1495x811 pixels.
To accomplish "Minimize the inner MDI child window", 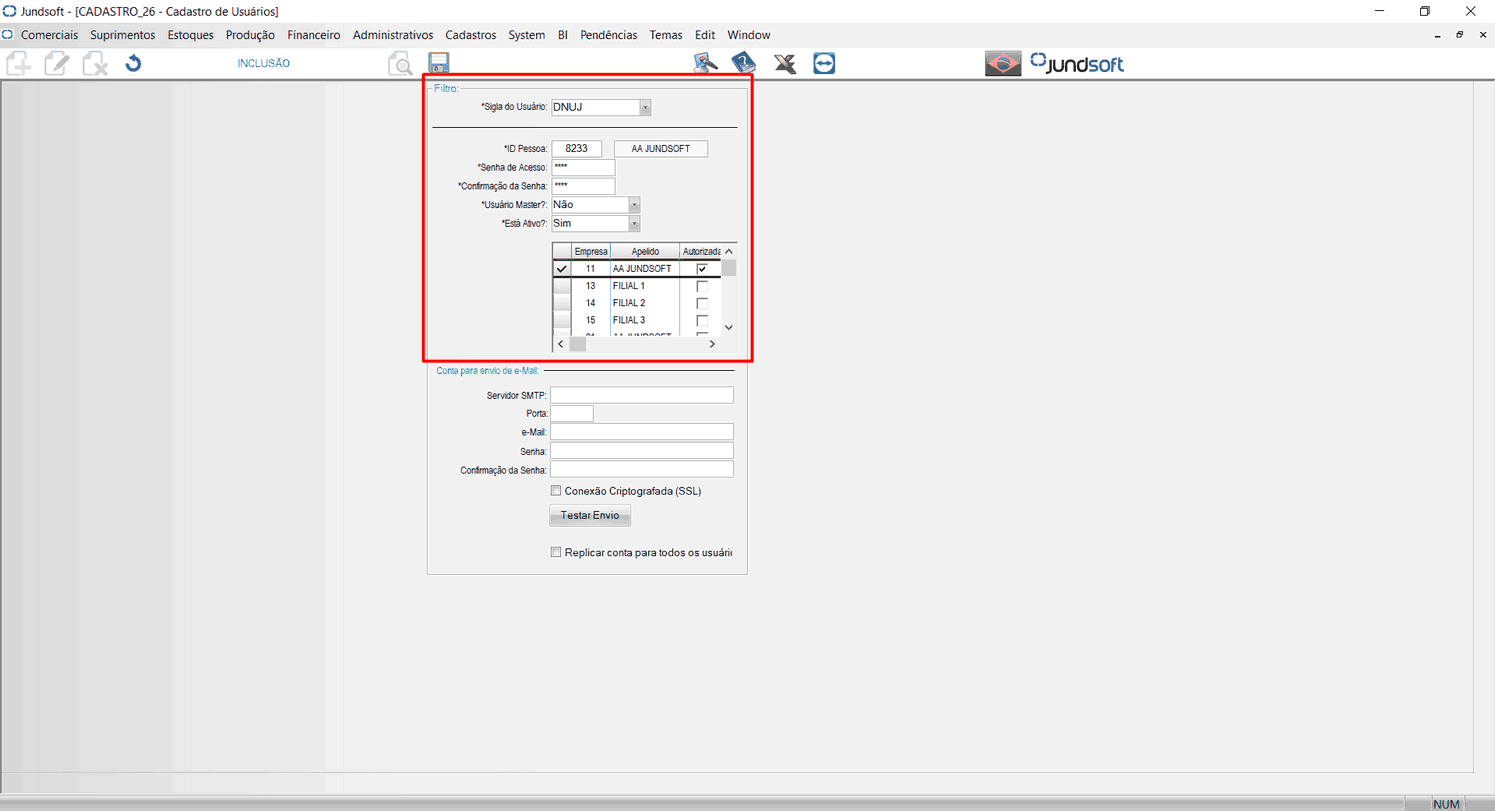I will pos(1439,35).
